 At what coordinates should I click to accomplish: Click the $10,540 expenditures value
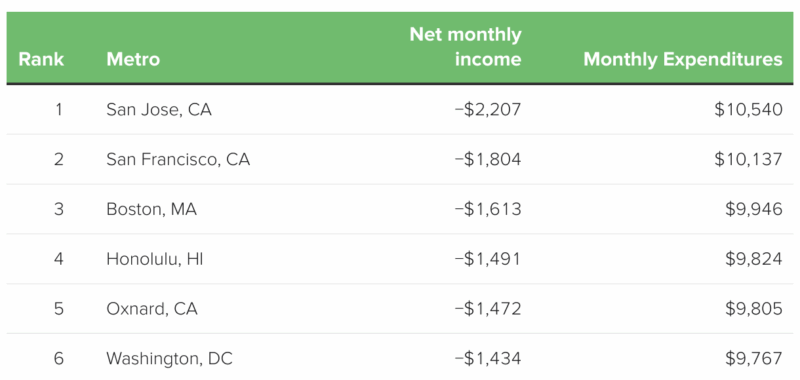[x=748, y=110]
